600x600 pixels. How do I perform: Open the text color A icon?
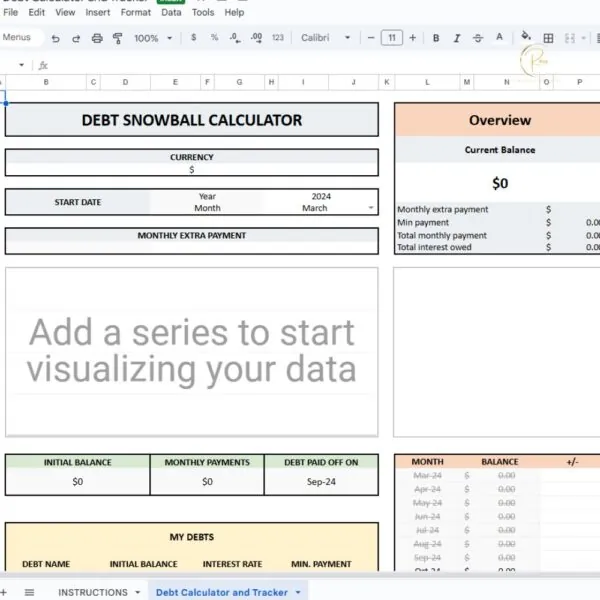[x=499, y=37]
